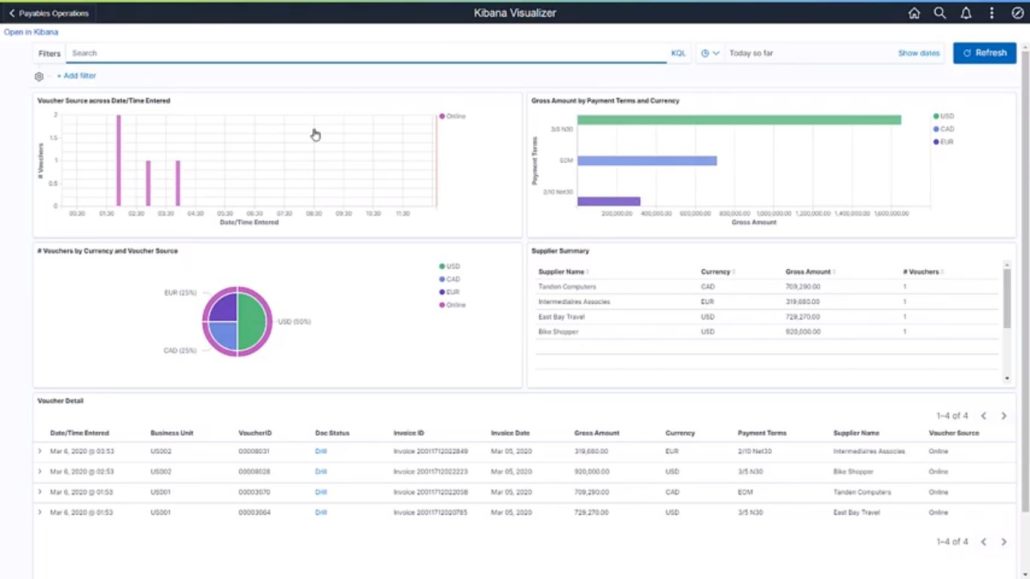
Task: Click Show dates in the filter bar
Action: 919,52
